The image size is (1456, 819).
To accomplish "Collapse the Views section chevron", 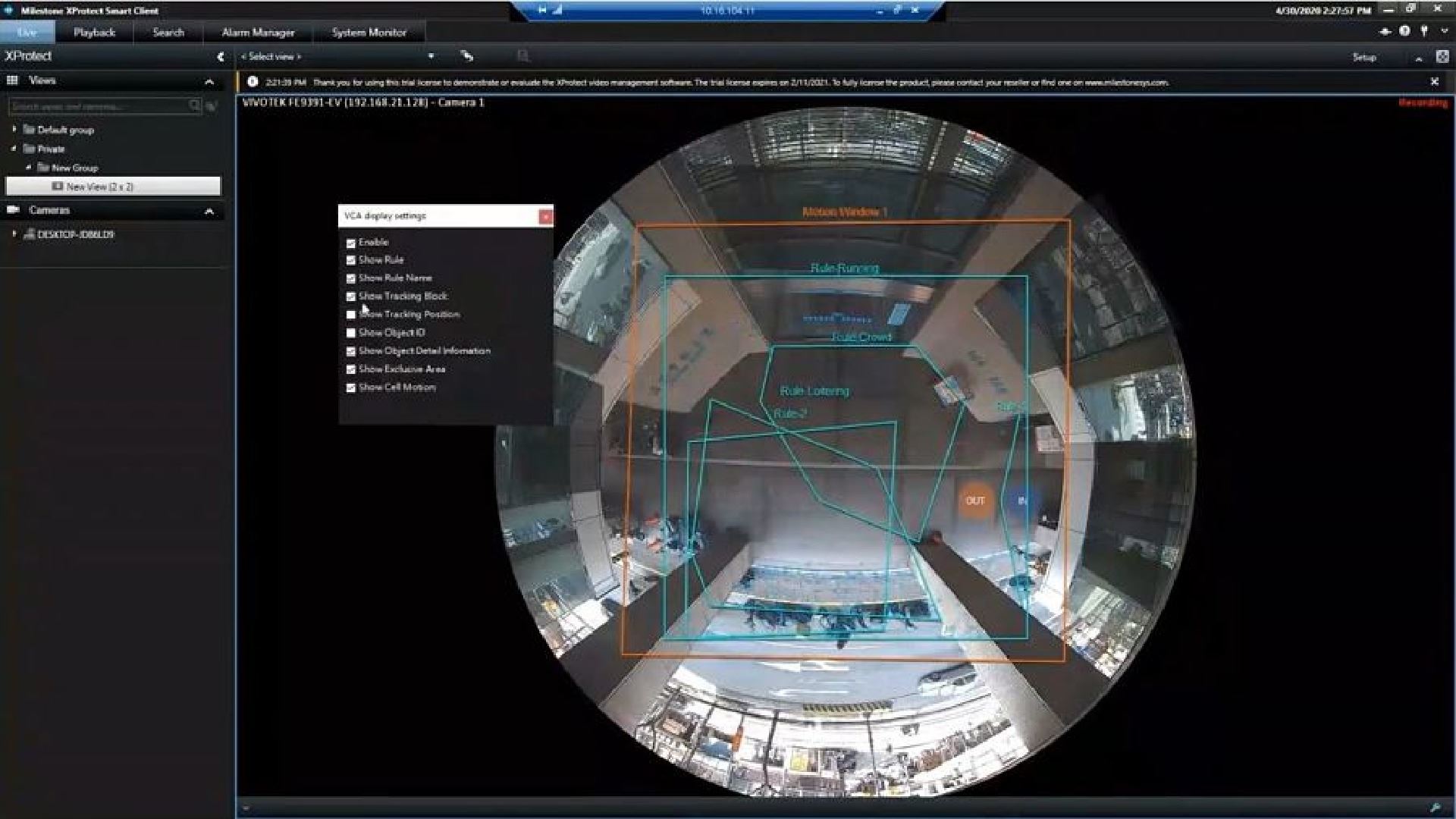I will [209, 81].
